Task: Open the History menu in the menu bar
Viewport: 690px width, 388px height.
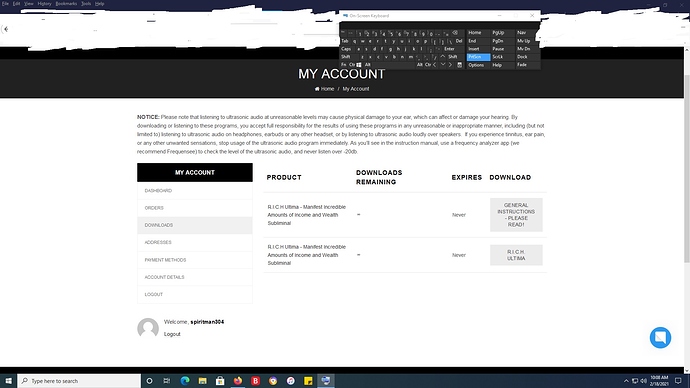Action: [44, 4]
